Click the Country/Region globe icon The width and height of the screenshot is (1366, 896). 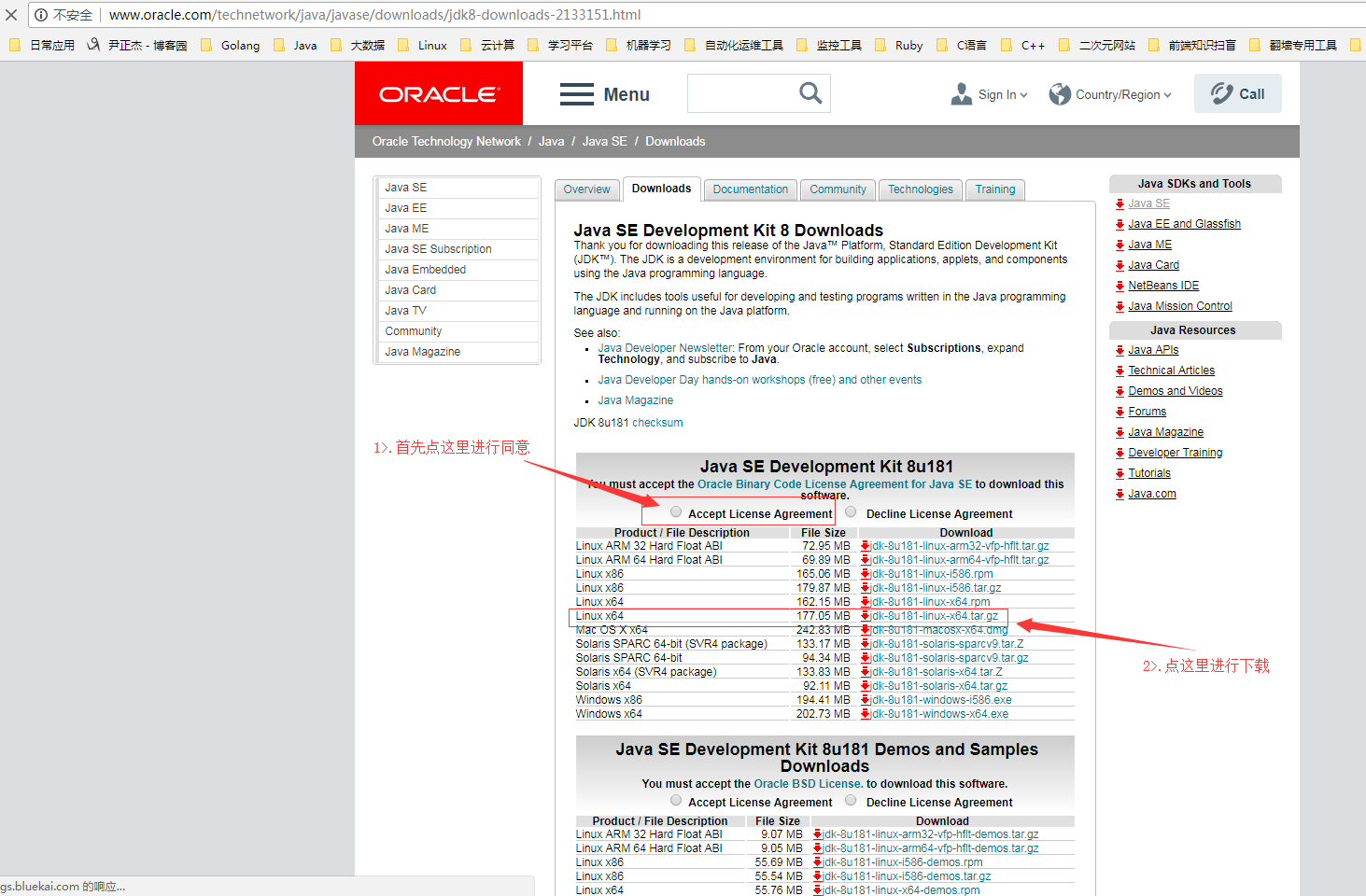click(1060, 94)
